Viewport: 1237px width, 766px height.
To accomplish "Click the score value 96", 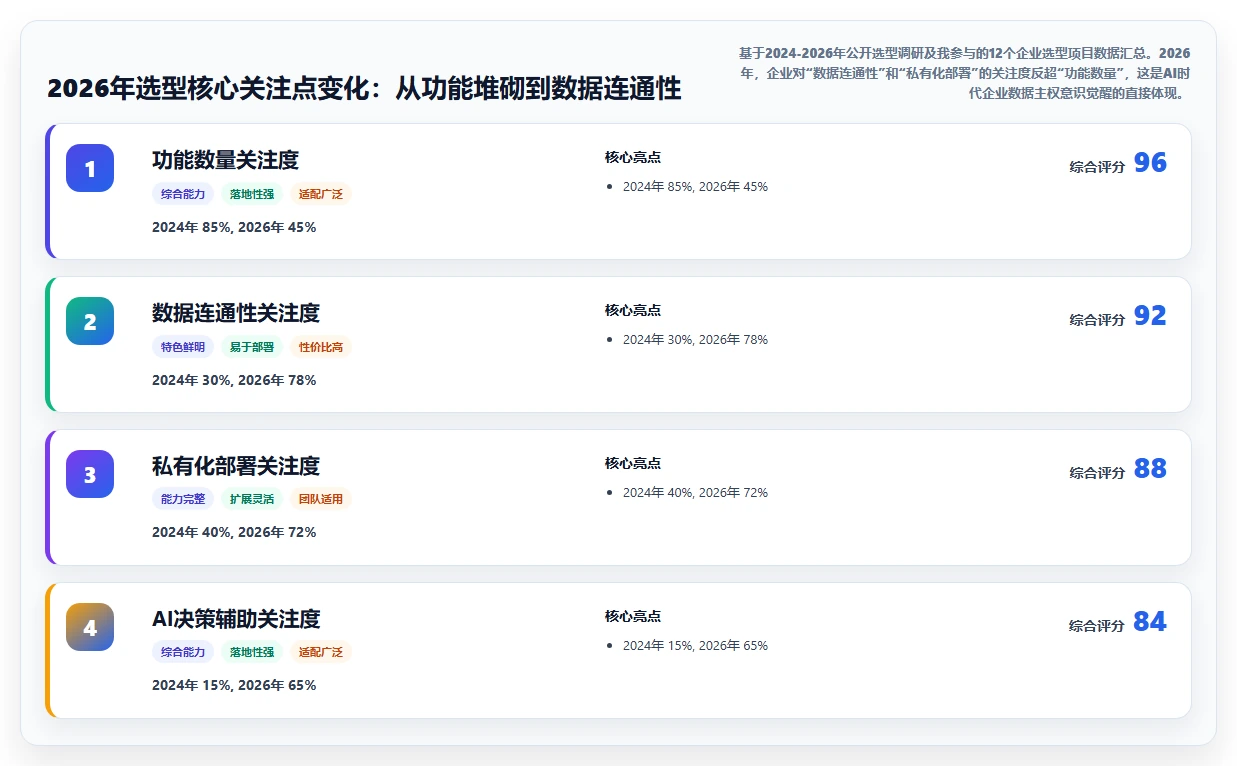I will pyautogui.click(x=1150, y=163).
